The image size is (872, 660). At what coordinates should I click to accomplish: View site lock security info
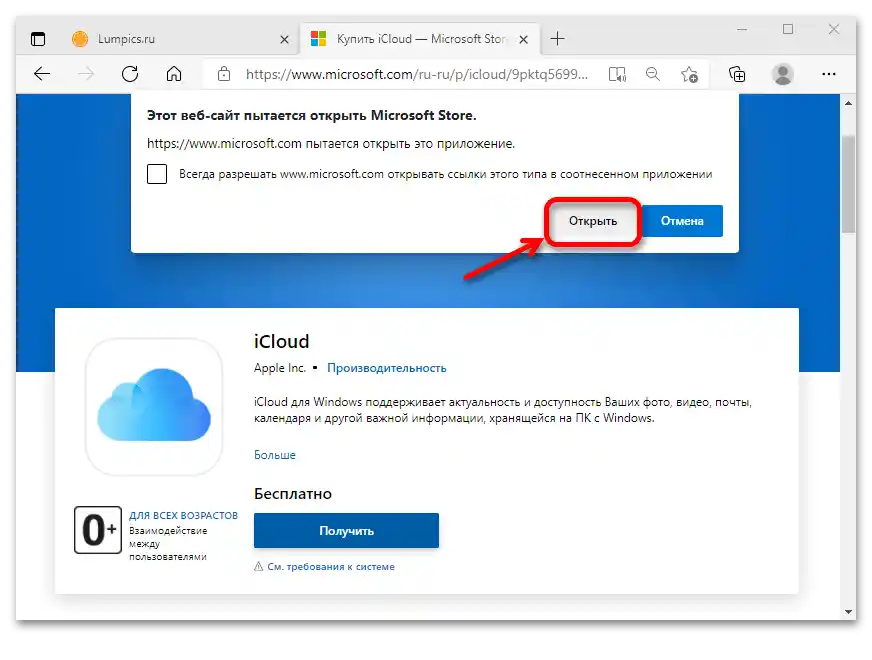point(224,74)
